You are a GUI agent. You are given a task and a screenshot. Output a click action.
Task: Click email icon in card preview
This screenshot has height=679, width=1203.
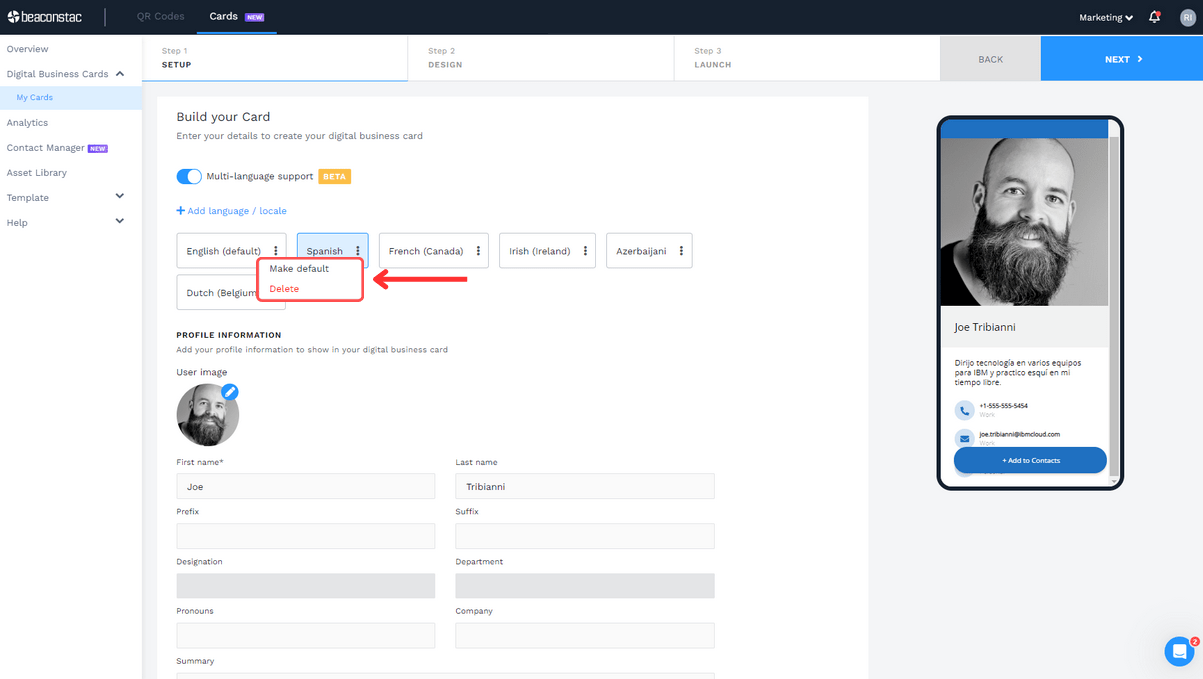(x=964, y=438)
